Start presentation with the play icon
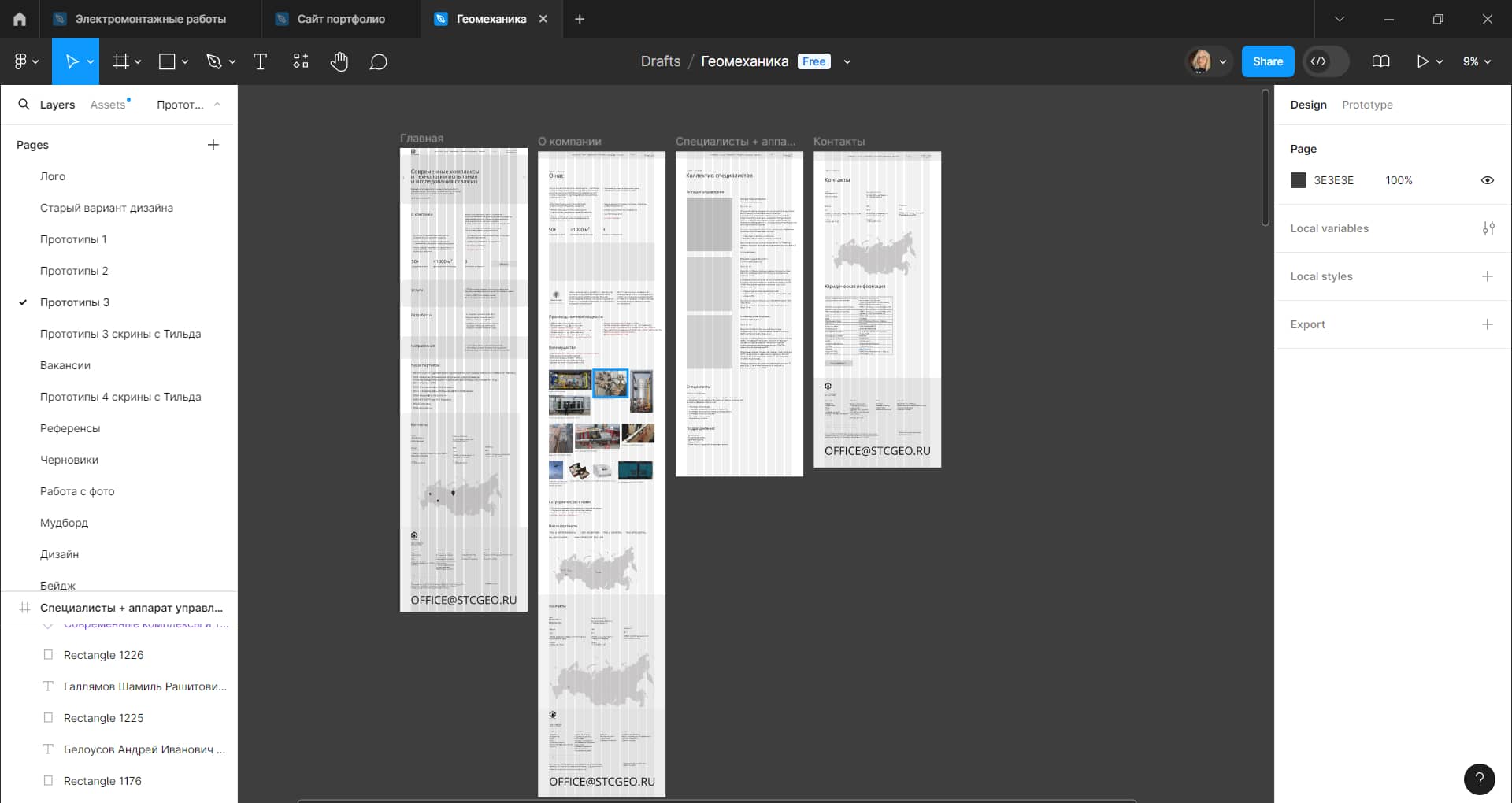This screenshot has height=803, width=1512. pos(1422,61)
